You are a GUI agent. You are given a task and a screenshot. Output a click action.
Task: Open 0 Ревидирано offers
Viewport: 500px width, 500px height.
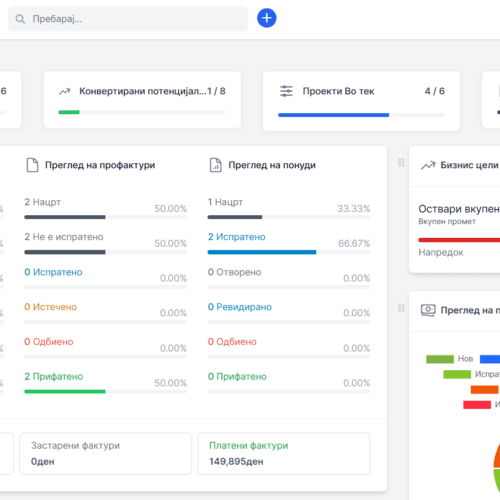(240, 307)
